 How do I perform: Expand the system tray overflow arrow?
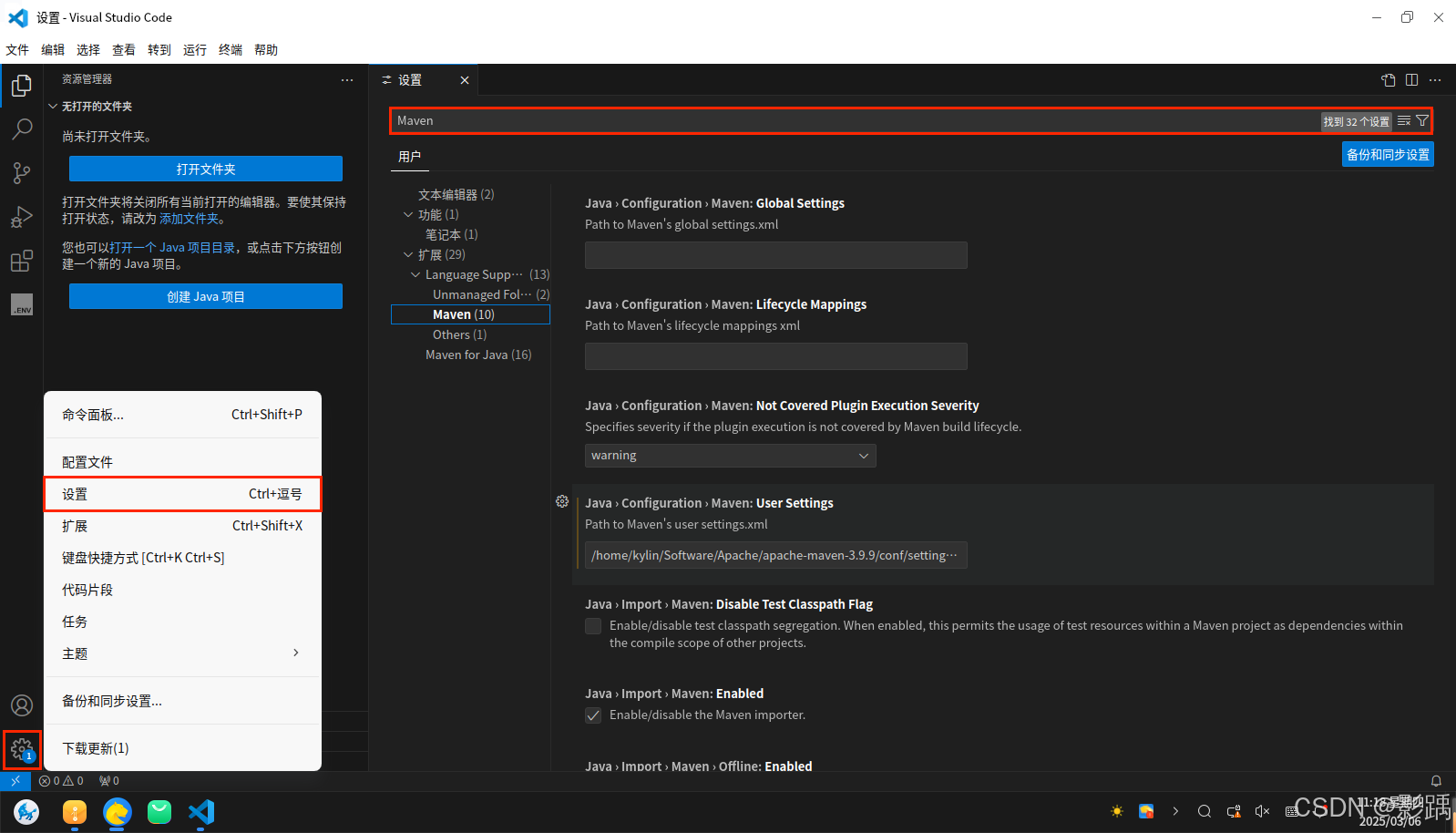tap(1175, 811)
